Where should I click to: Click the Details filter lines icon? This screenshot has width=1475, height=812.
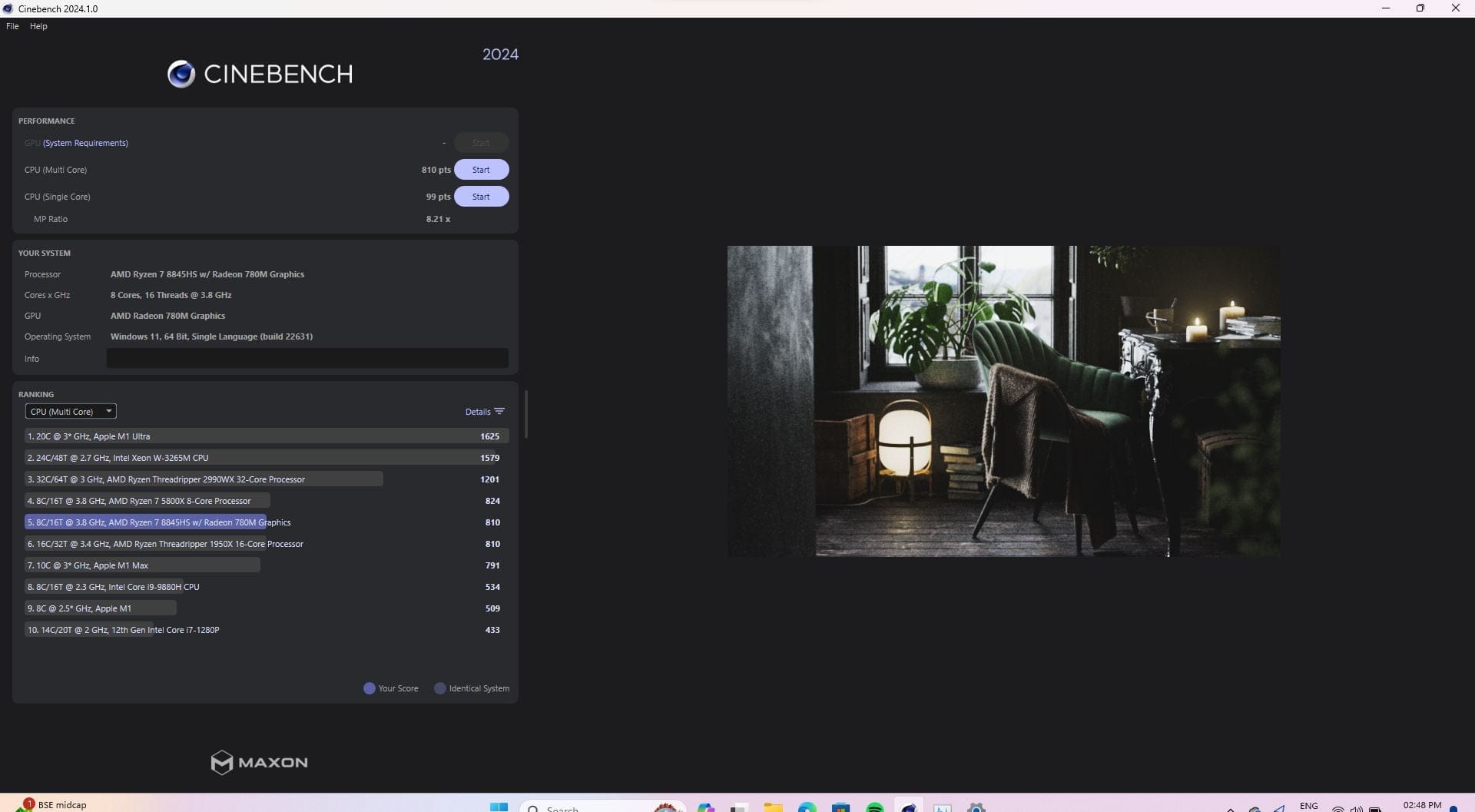[x=499, y=412]
